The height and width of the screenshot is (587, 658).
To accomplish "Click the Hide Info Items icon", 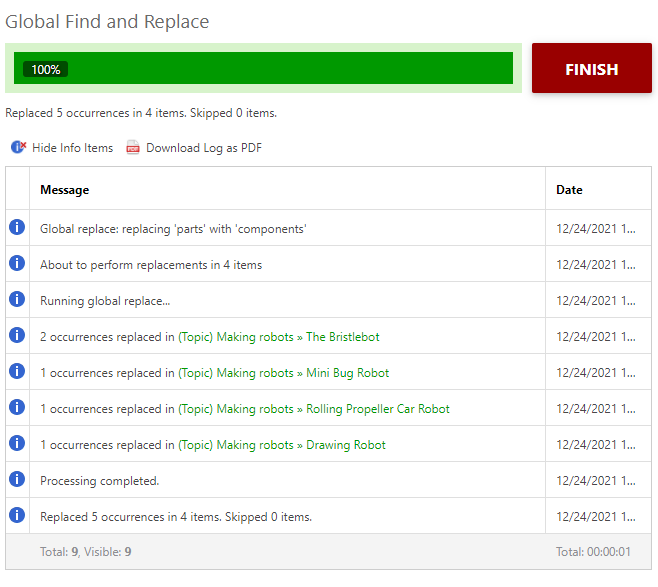I will coord(18,147).
